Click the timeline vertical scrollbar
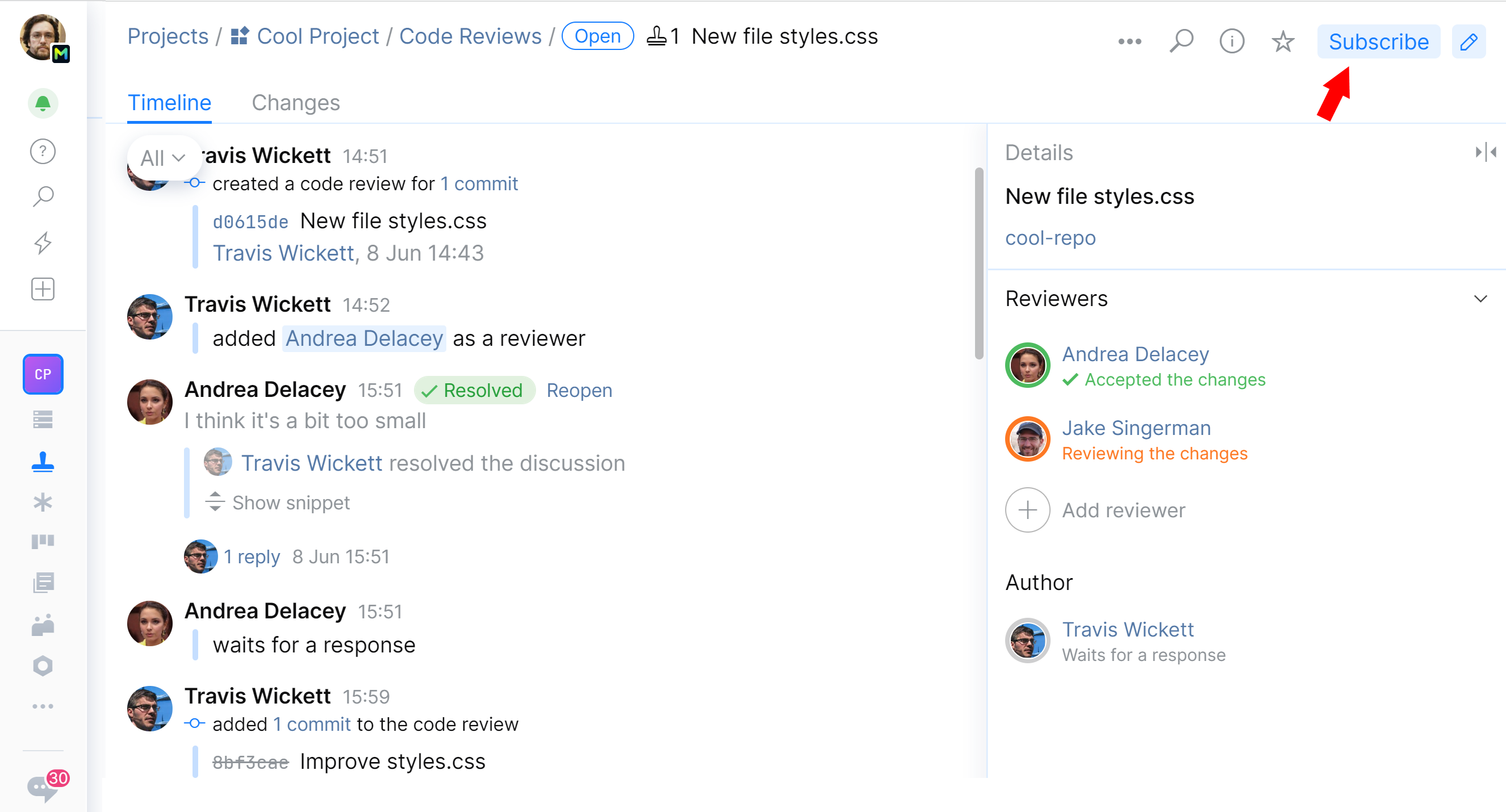The height and width of the screenshot is (812, 1506). [x=978, y=263]
